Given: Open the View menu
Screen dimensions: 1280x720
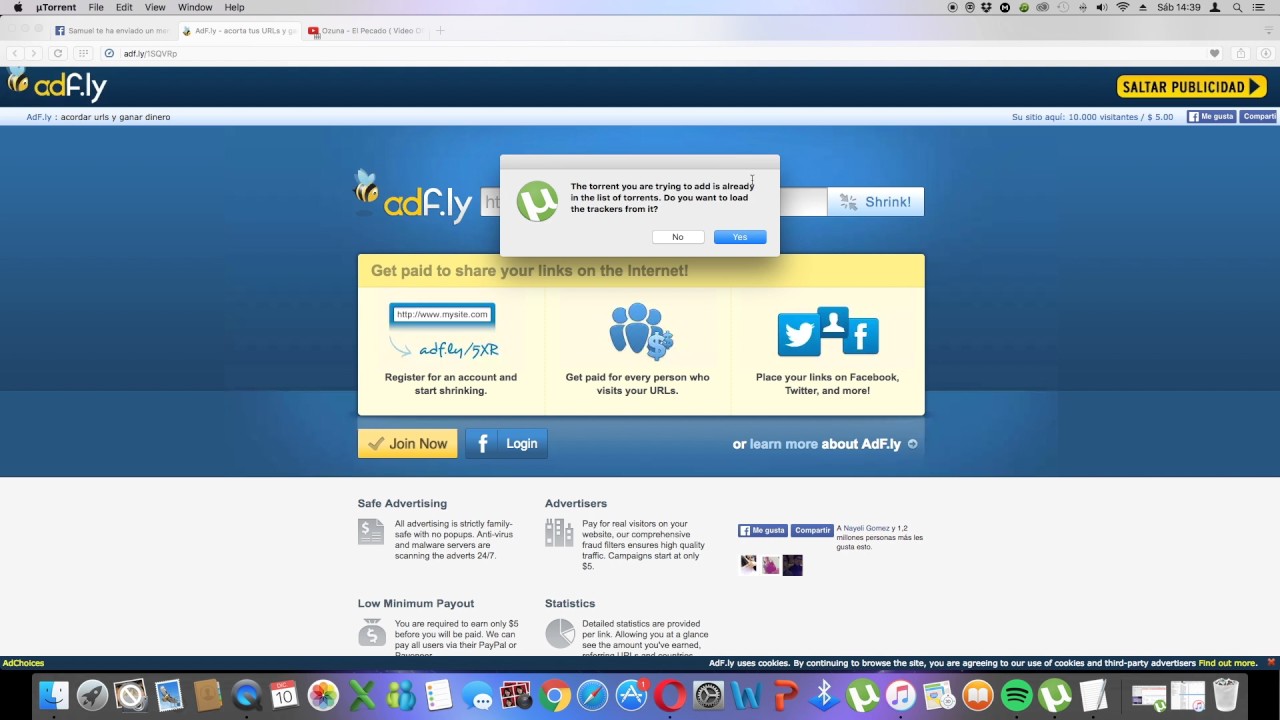Looking at the screenshot, I should [155, 7].
